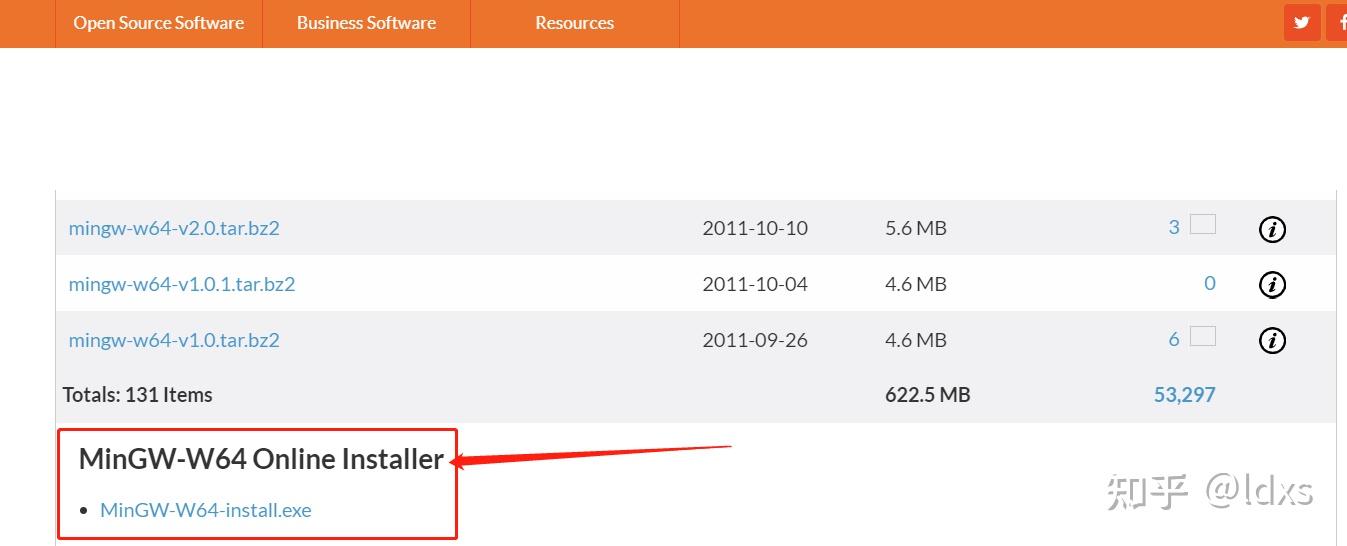Open the Resources menu
Image resolution: width=1347 pixels, height=546 pixels.
tap(574, 23)
